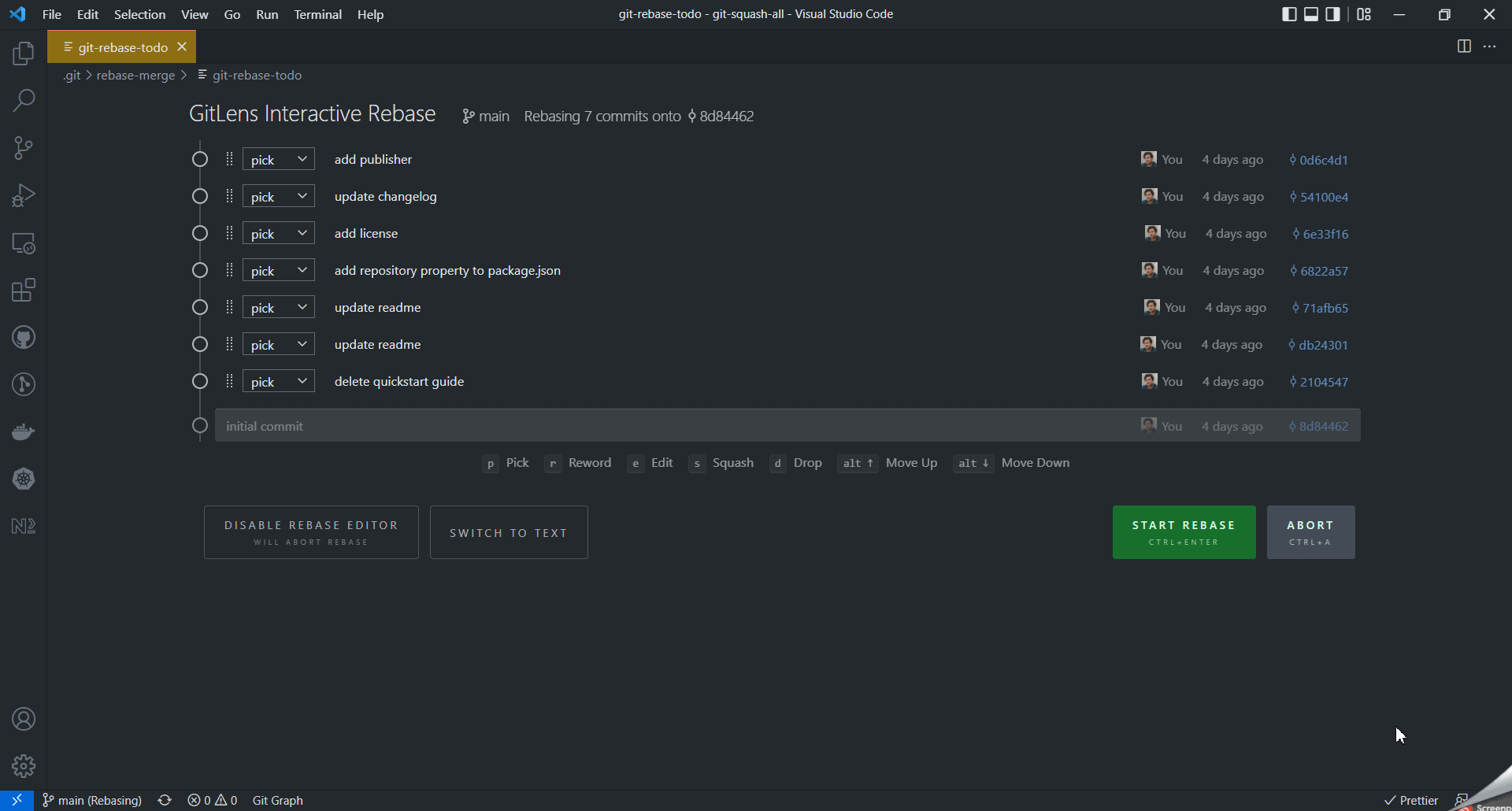This screenshot has height=811, width=1512.
Task: Open the GitHub view in activity bar
Action: click(x=24, y=338)
